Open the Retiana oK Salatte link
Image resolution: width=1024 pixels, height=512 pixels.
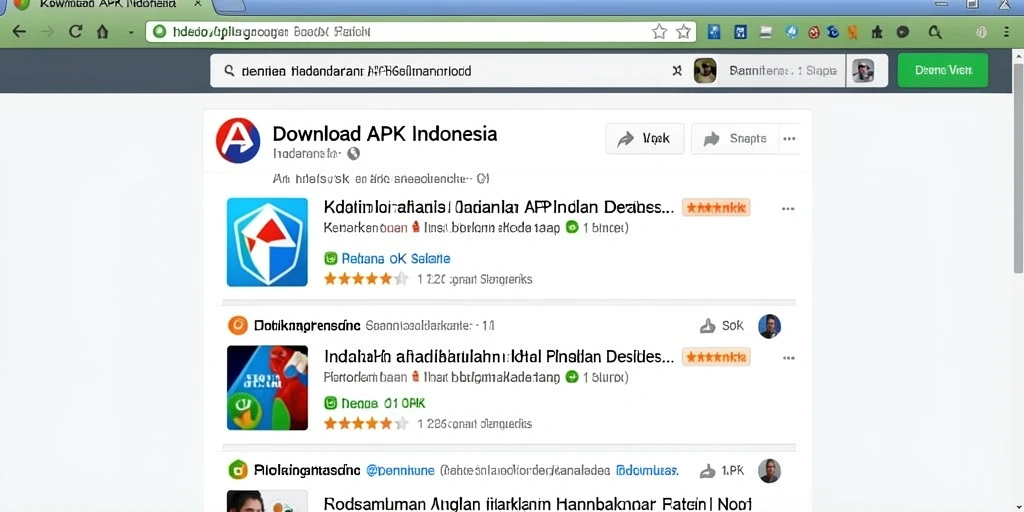[396, 259]
